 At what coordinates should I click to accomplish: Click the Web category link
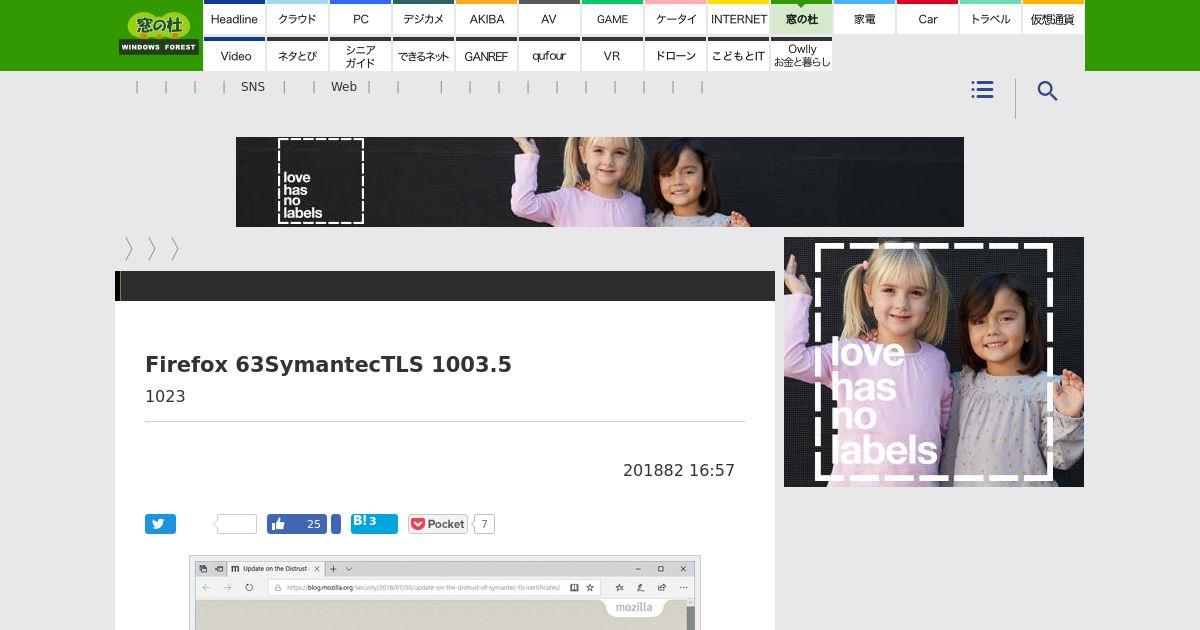tap(344, 87)
